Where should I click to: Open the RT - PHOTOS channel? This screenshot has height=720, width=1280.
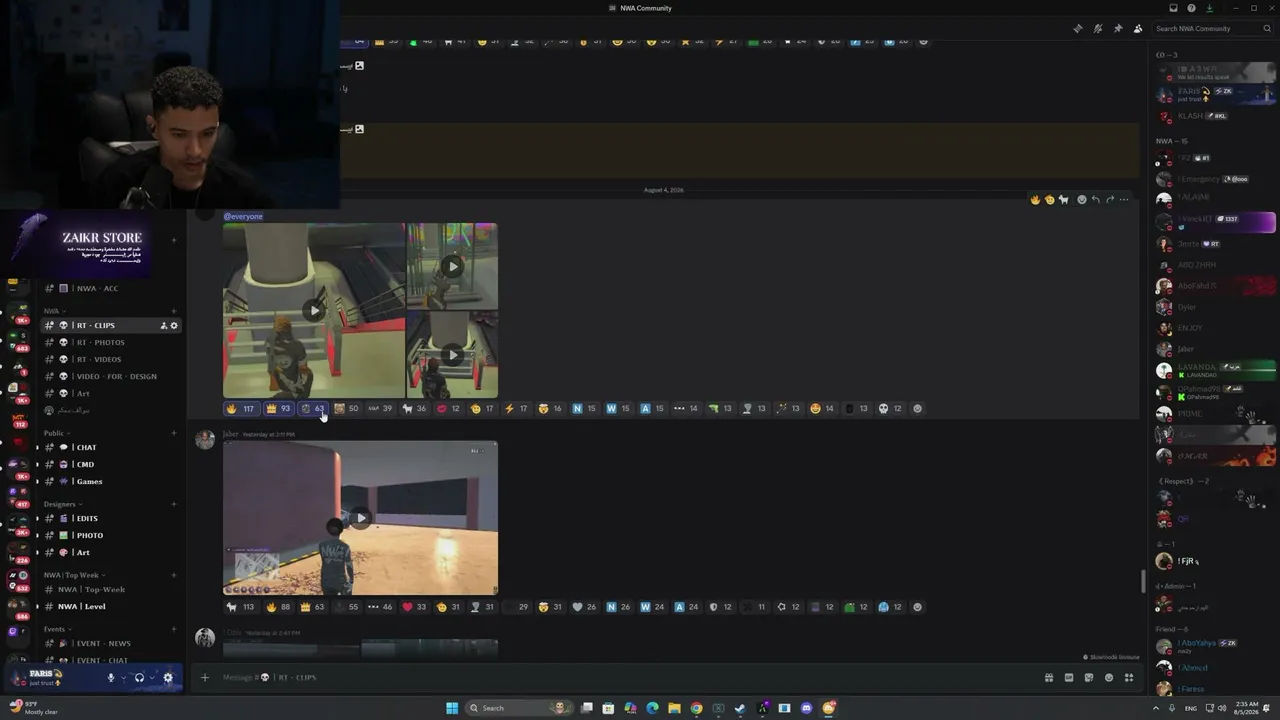(x=110, y=343)
